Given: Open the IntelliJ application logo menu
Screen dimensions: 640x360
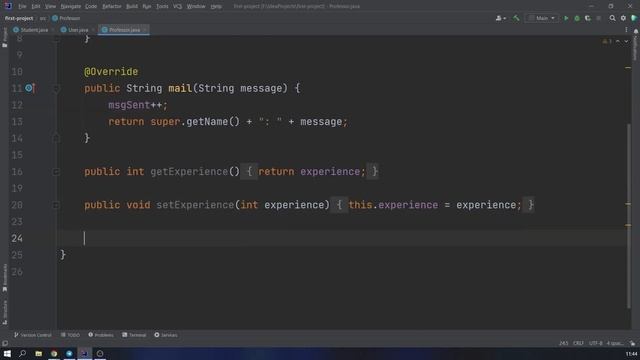Looking at the screenshot, I should [x=8, y=6].
